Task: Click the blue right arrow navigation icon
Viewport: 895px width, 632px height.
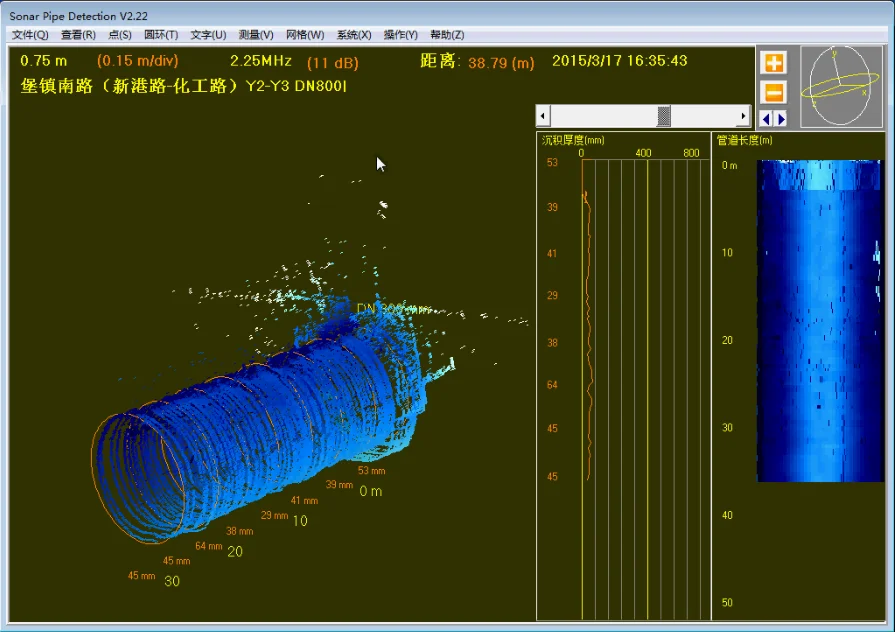Action: [779, 118]
